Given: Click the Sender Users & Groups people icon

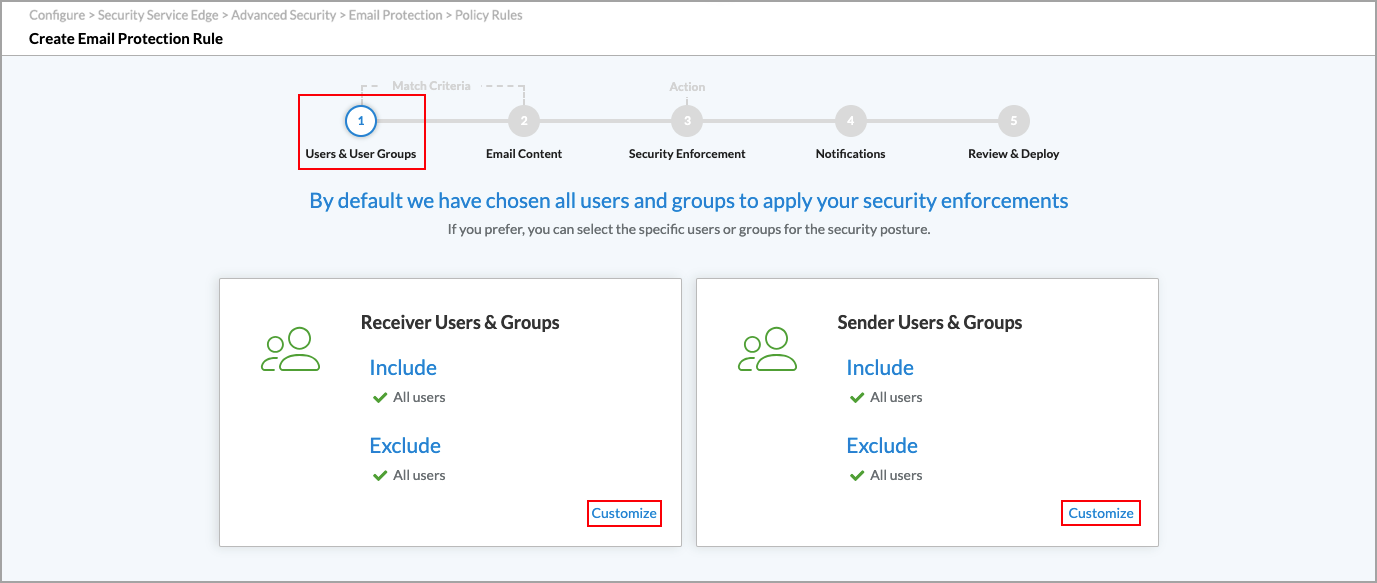Looking at the screenshot, I should (x=769, y=350).
